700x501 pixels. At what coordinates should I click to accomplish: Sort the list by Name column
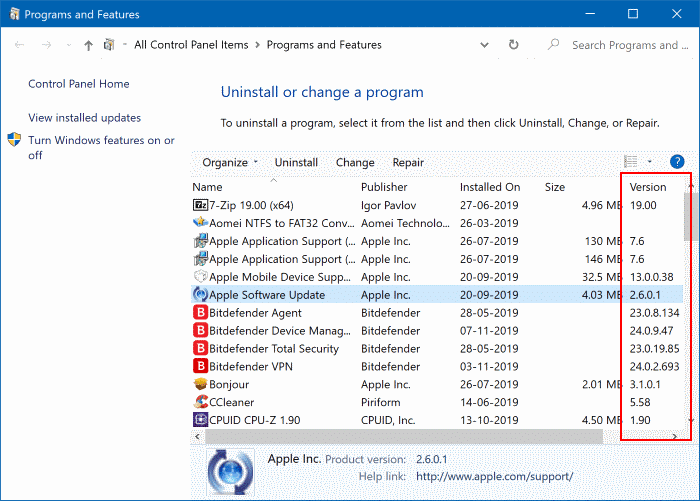tap(207, 187)
